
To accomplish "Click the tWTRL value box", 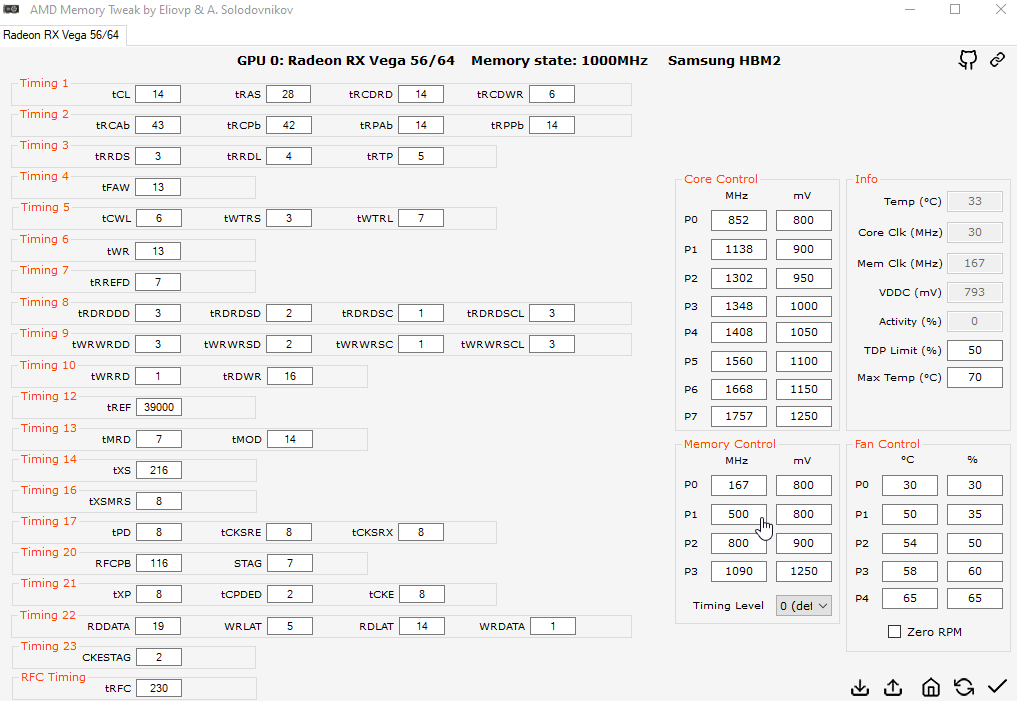I will click(x=421, y=219).
